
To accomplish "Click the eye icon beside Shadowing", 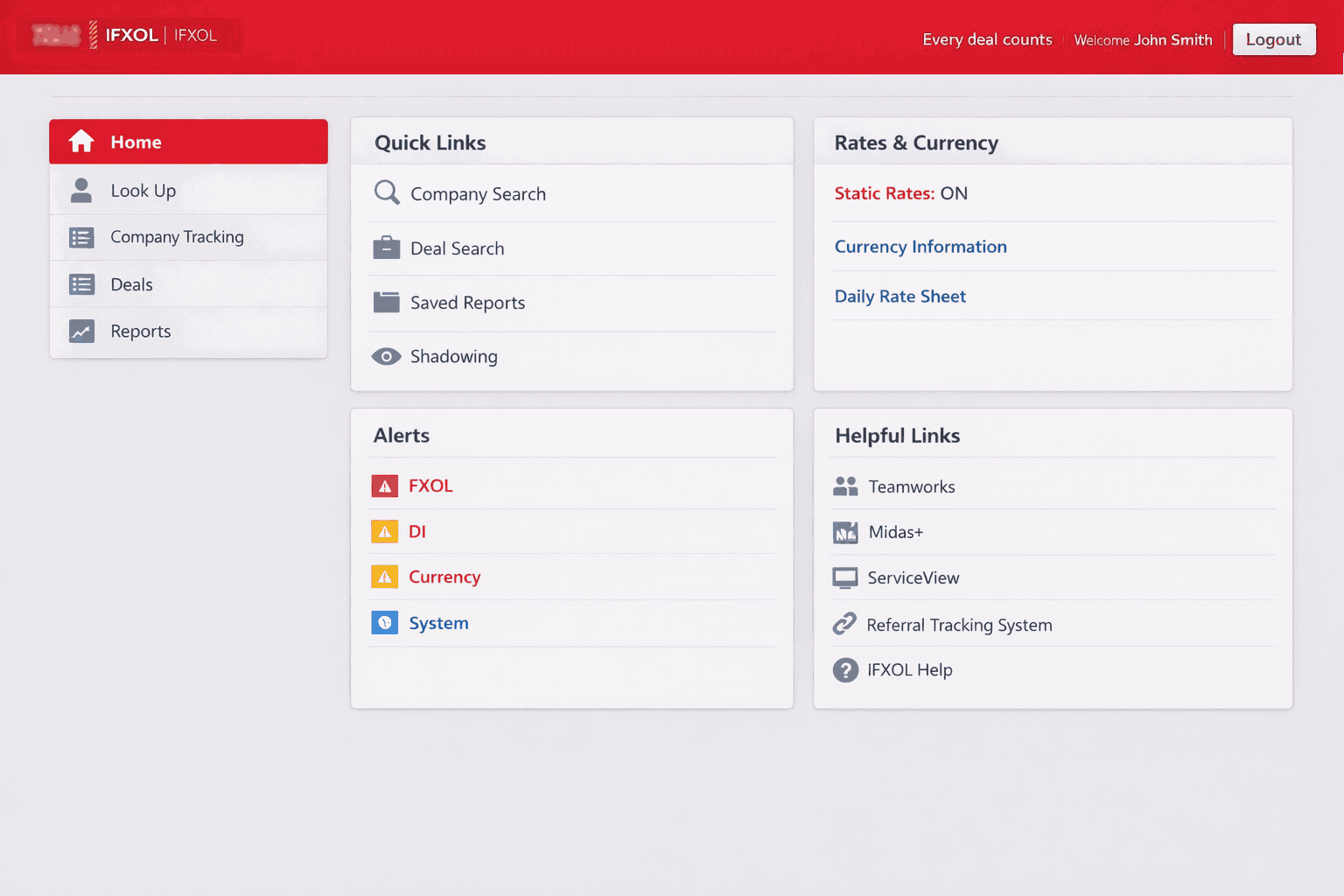I will click(386, 357).
